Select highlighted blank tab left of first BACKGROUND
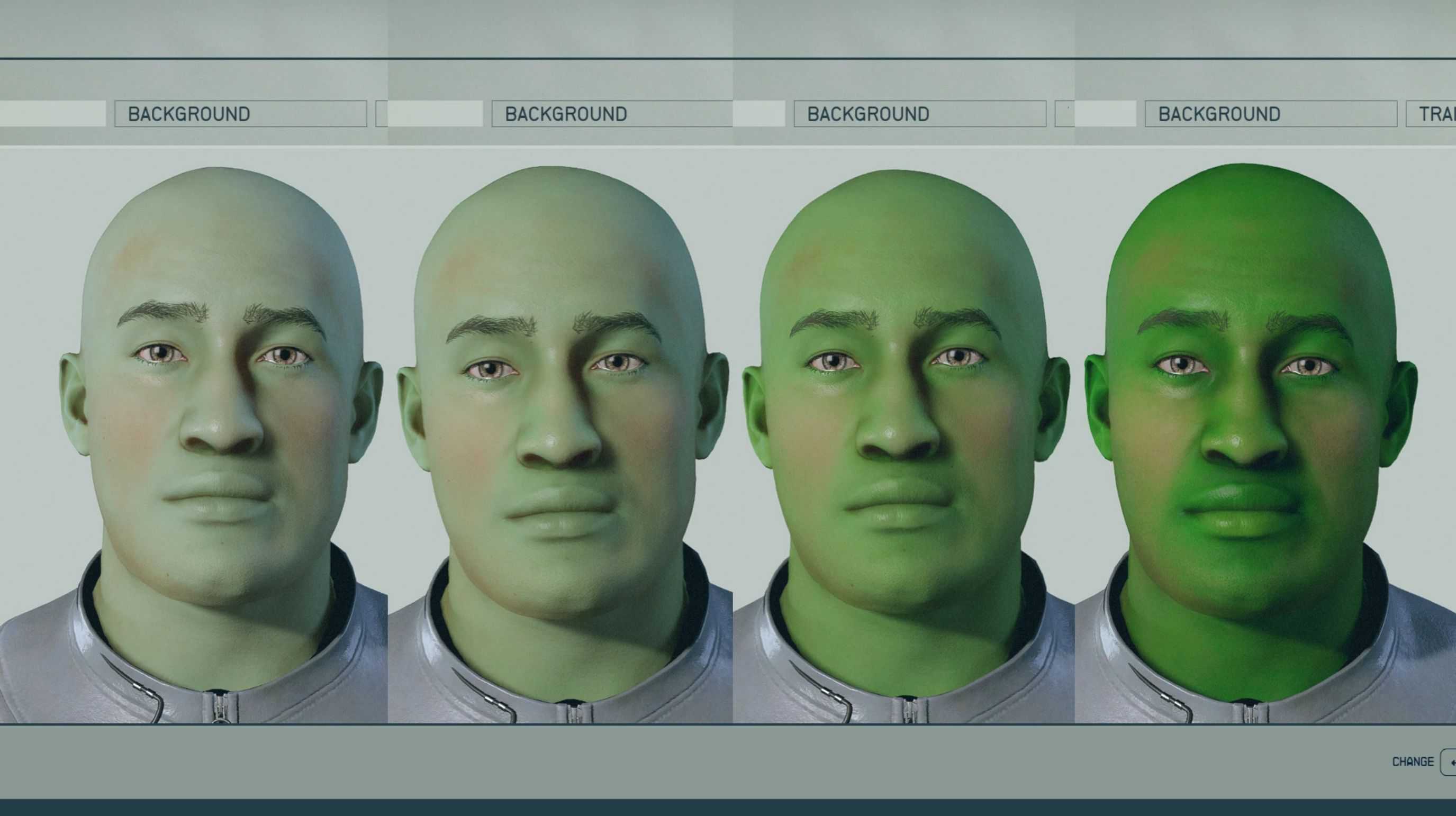Viewport: 1456px width, 816px height. pyautogui.click(x=52, y=114)
